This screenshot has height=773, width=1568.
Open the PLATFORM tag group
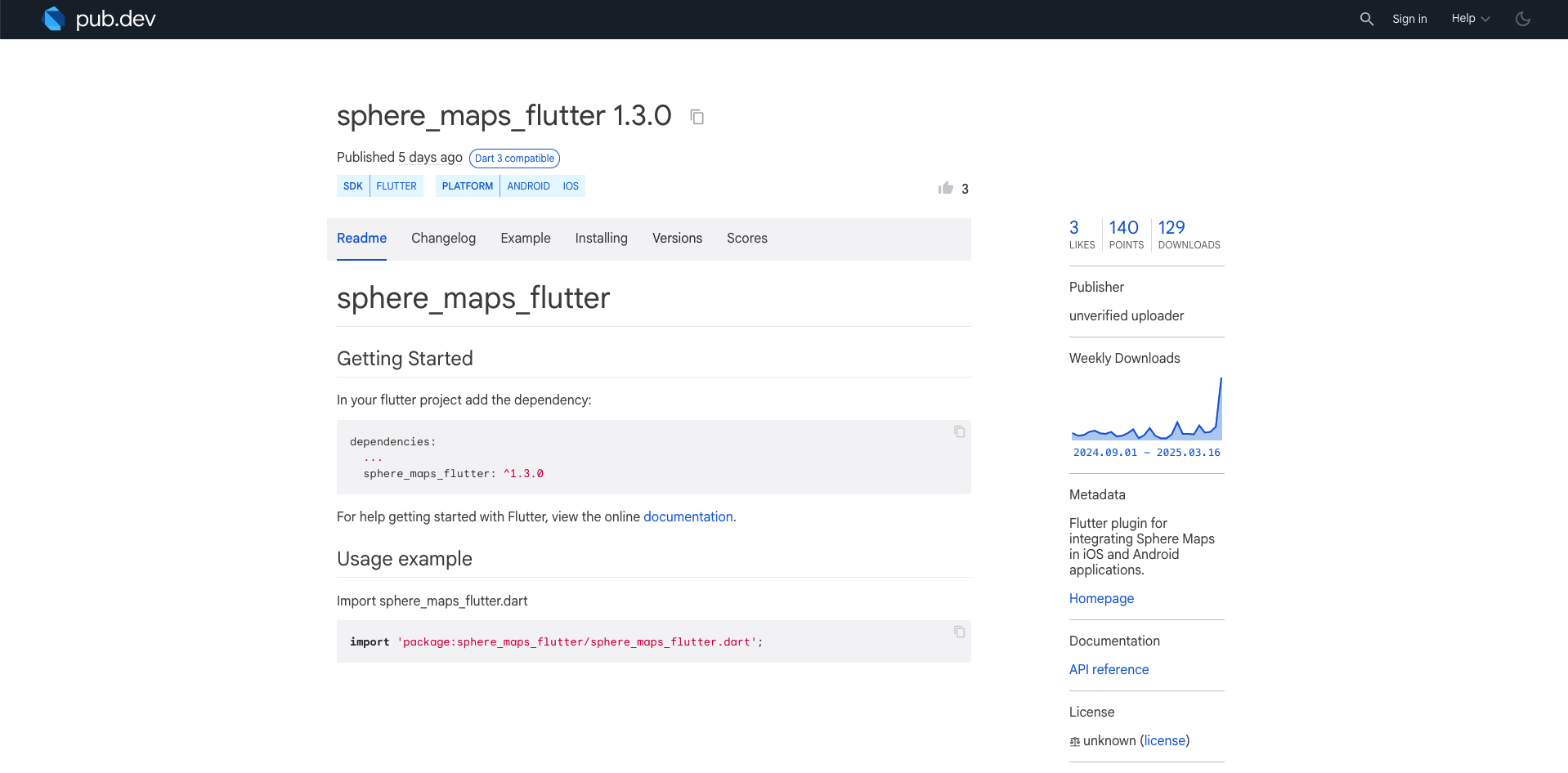pos(467,185)
